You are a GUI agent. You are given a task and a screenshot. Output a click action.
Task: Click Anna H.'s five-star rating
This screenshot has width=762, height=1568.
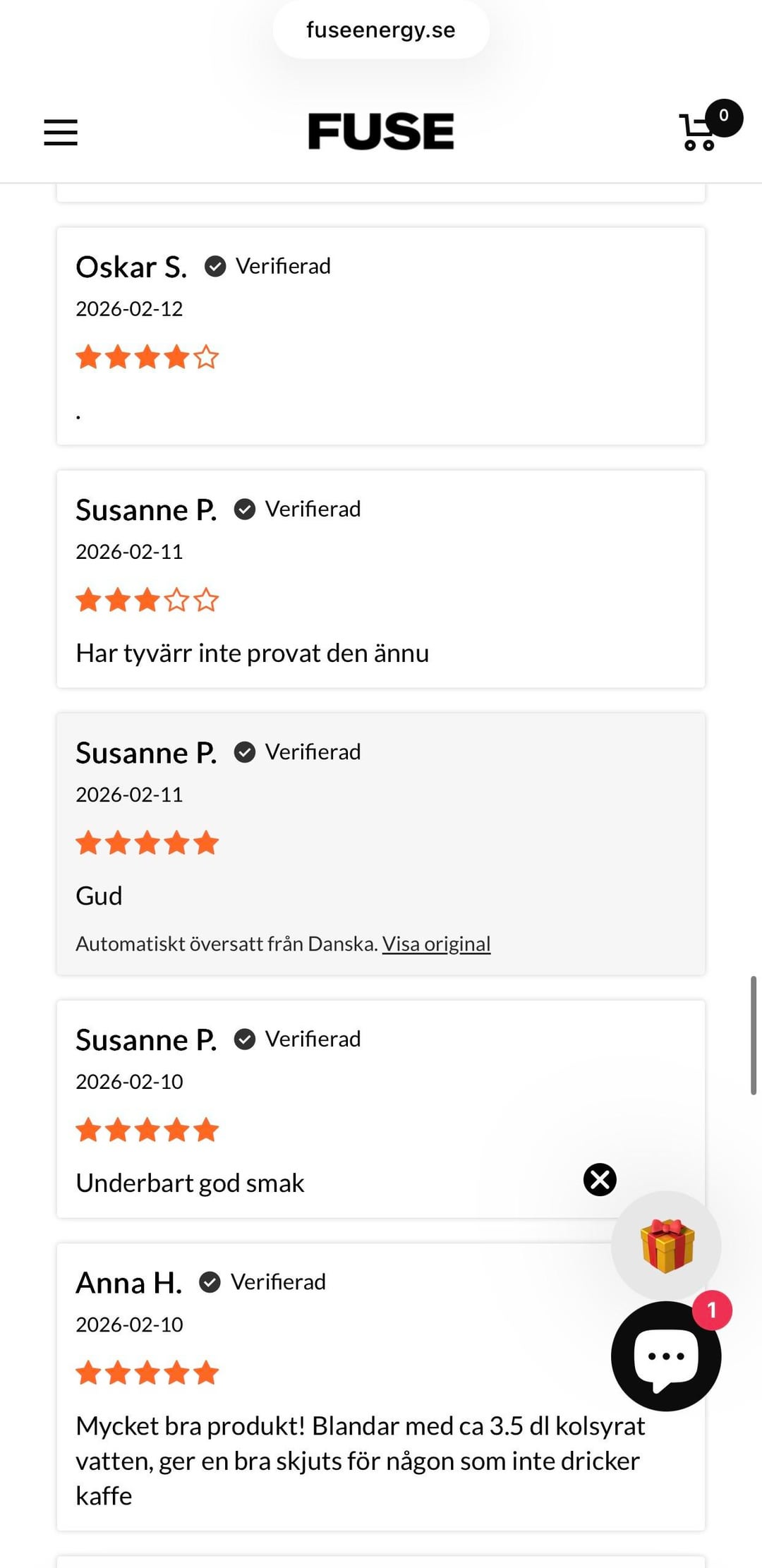(x=147, y=1373)
